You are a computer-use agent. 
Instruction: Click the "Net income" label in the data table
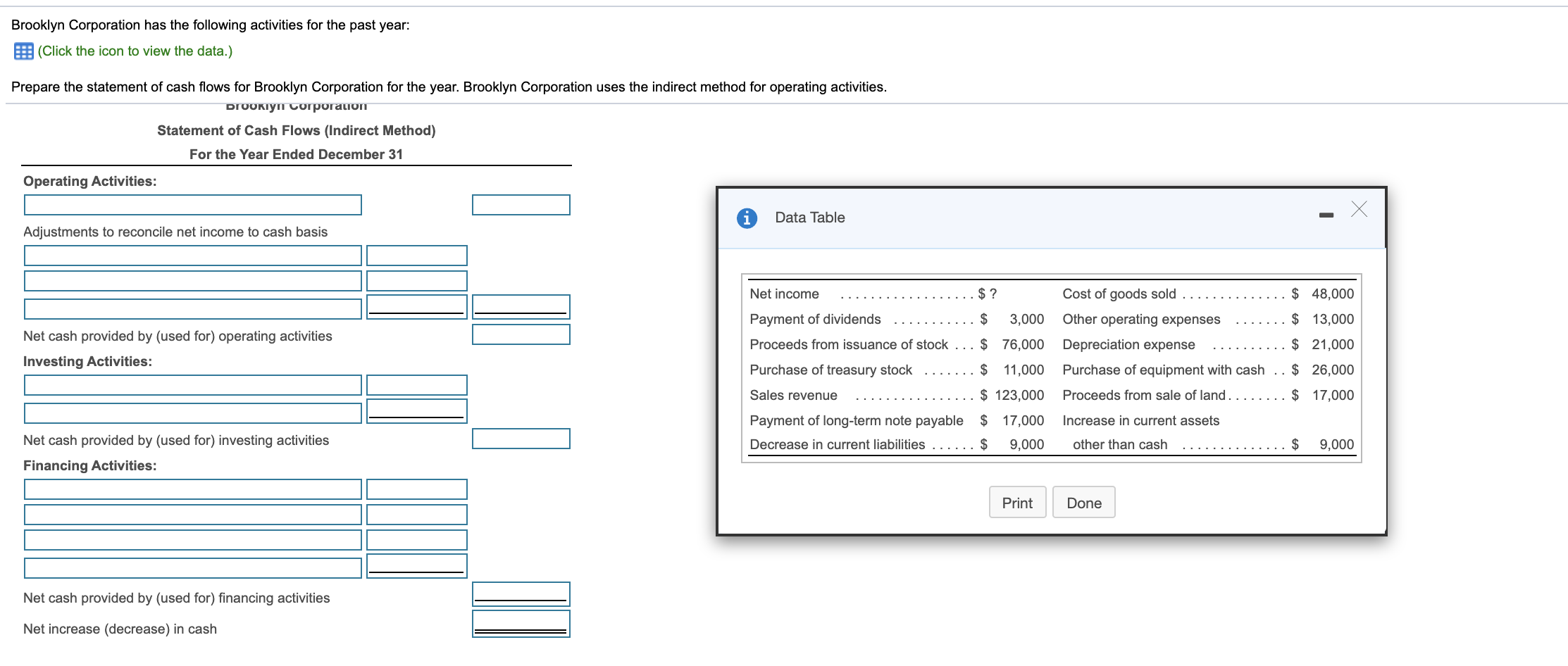point(784,294)
